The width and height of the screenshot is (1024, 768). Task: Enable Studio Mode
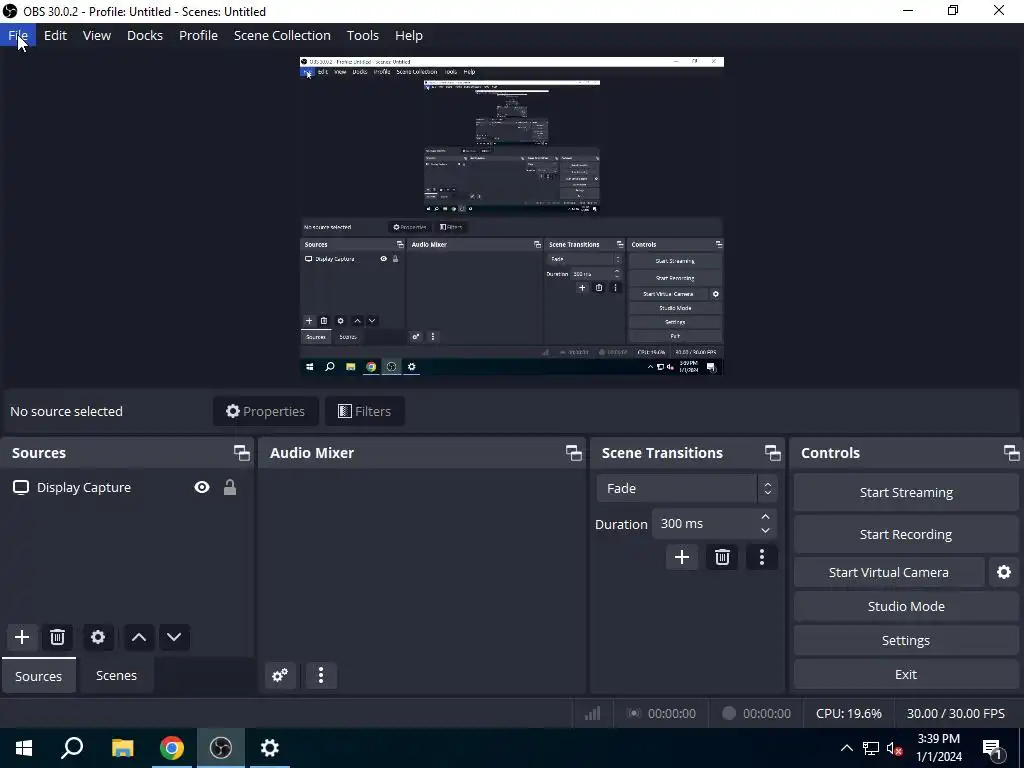906,606
